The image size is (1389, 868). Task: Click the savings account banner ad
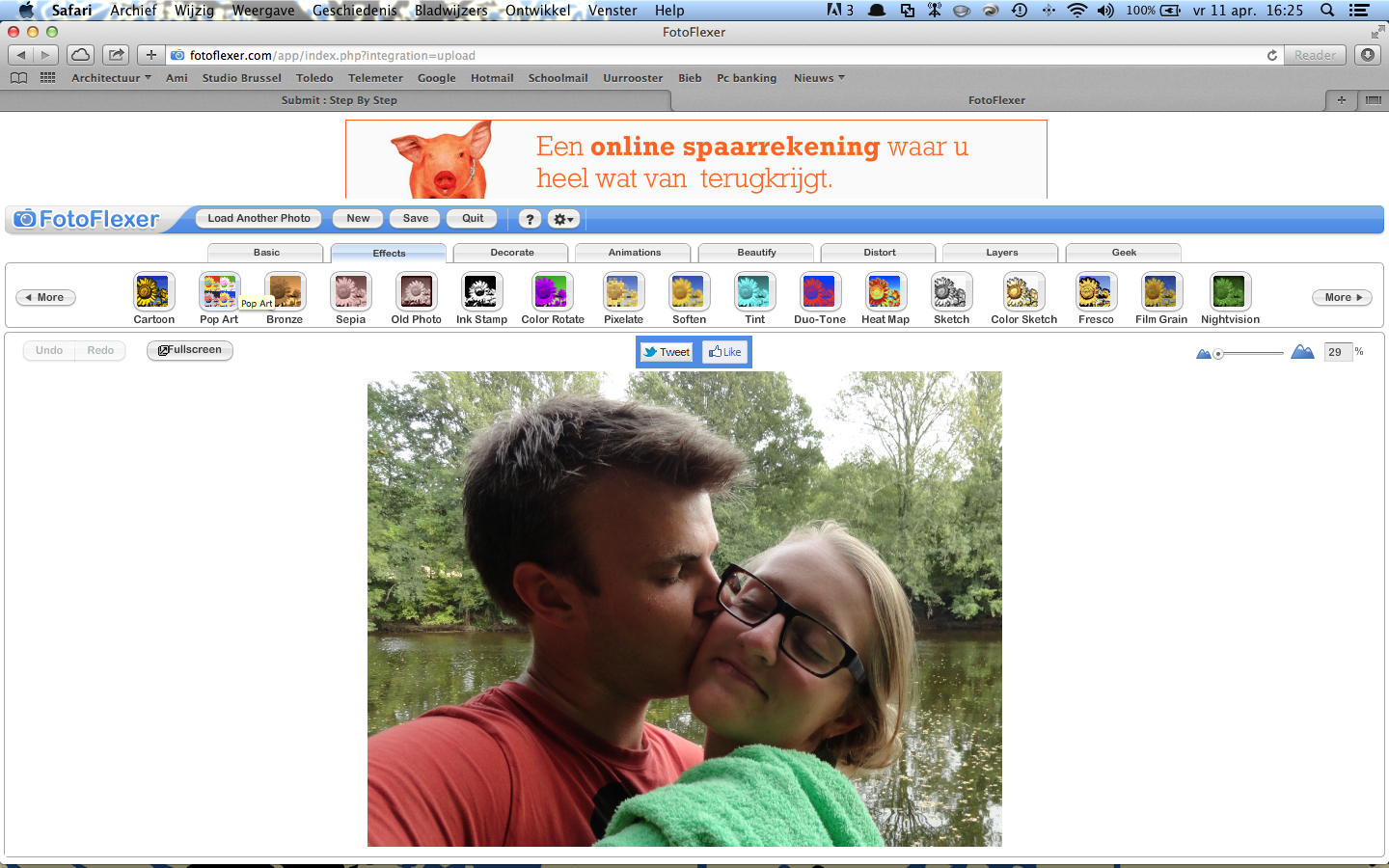tap(695, 159)
